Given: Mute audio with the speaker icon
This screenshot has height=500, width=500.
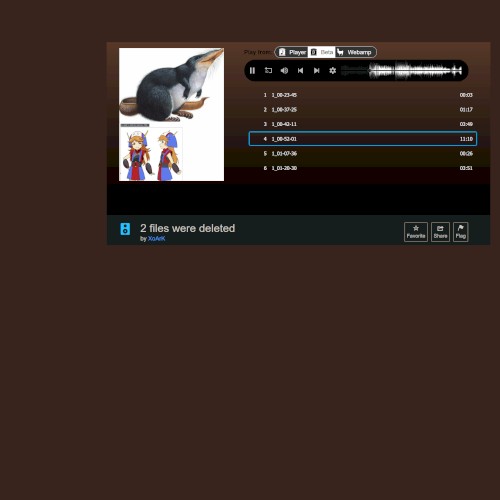Looking at the screenshot, I should tap(284, 71).
